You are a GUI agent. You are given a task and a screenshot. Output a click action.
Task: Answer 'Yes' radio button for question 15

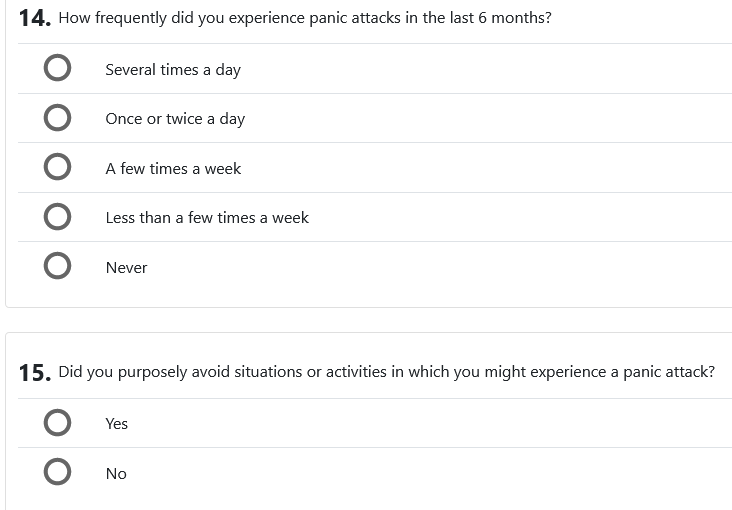[x=58, y=423]
